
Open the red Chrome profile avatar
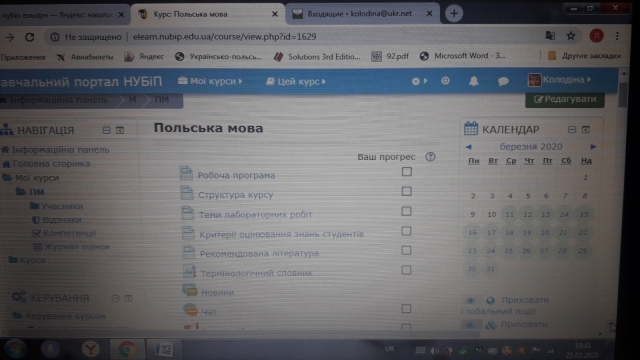coord(596,36)
